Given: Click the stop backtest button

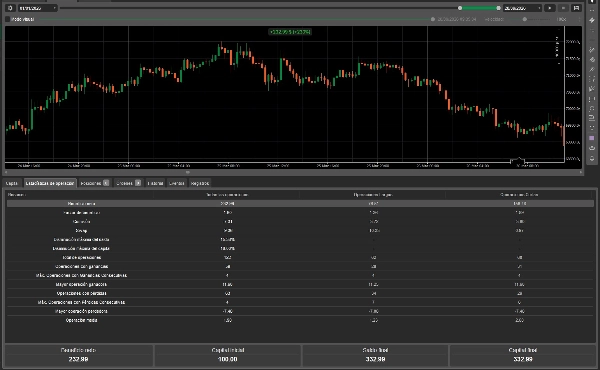Looking at the screenshot, I should point(563,8).
